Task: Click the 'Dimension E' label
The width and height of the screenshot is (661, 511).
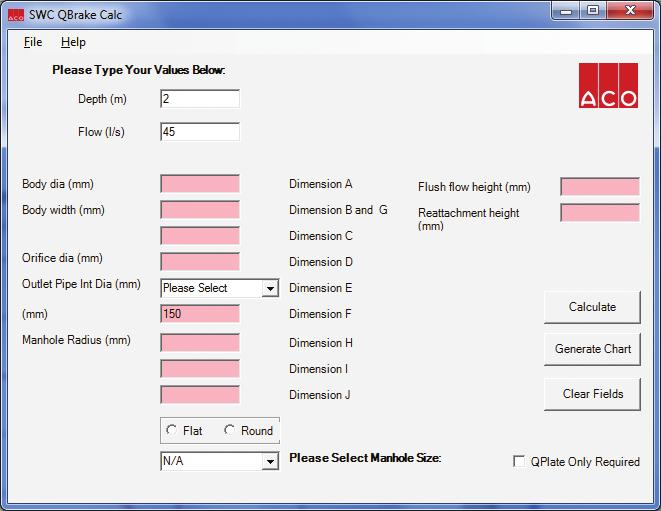Action: pyautogui.click(x=320, y=288)
